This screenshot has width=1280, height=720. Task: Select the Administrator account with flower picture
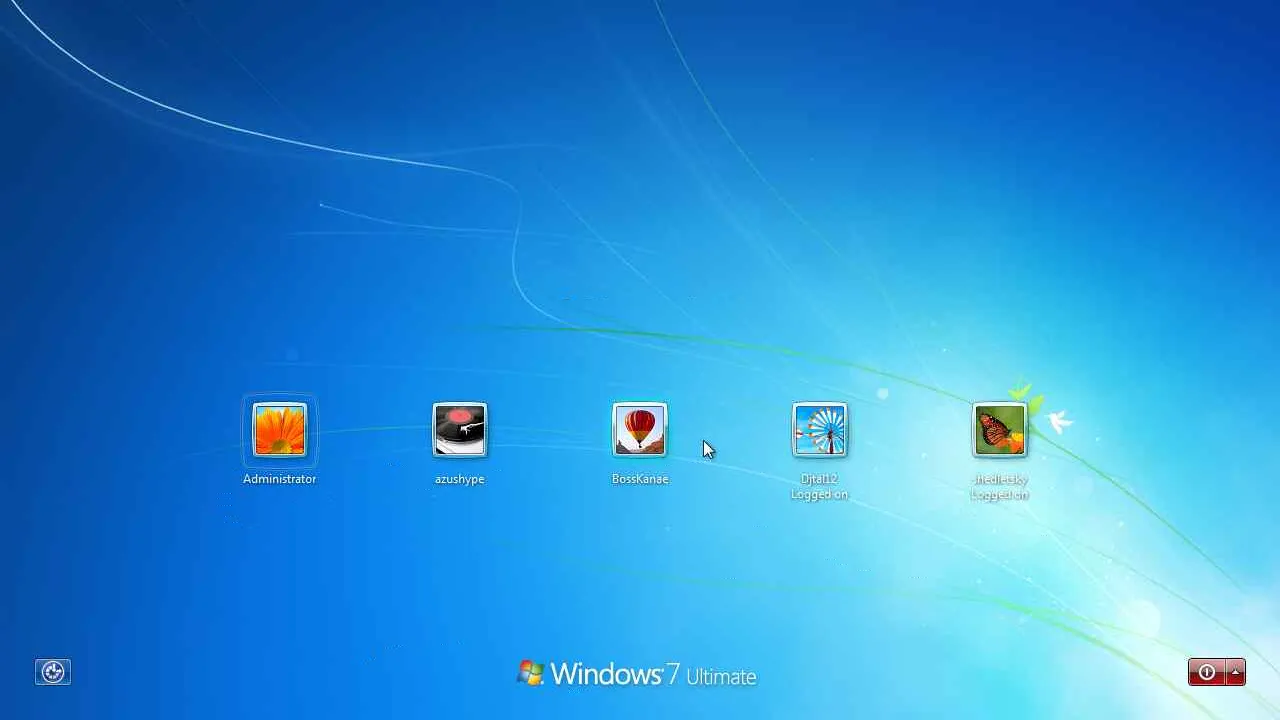pos(280,430)
